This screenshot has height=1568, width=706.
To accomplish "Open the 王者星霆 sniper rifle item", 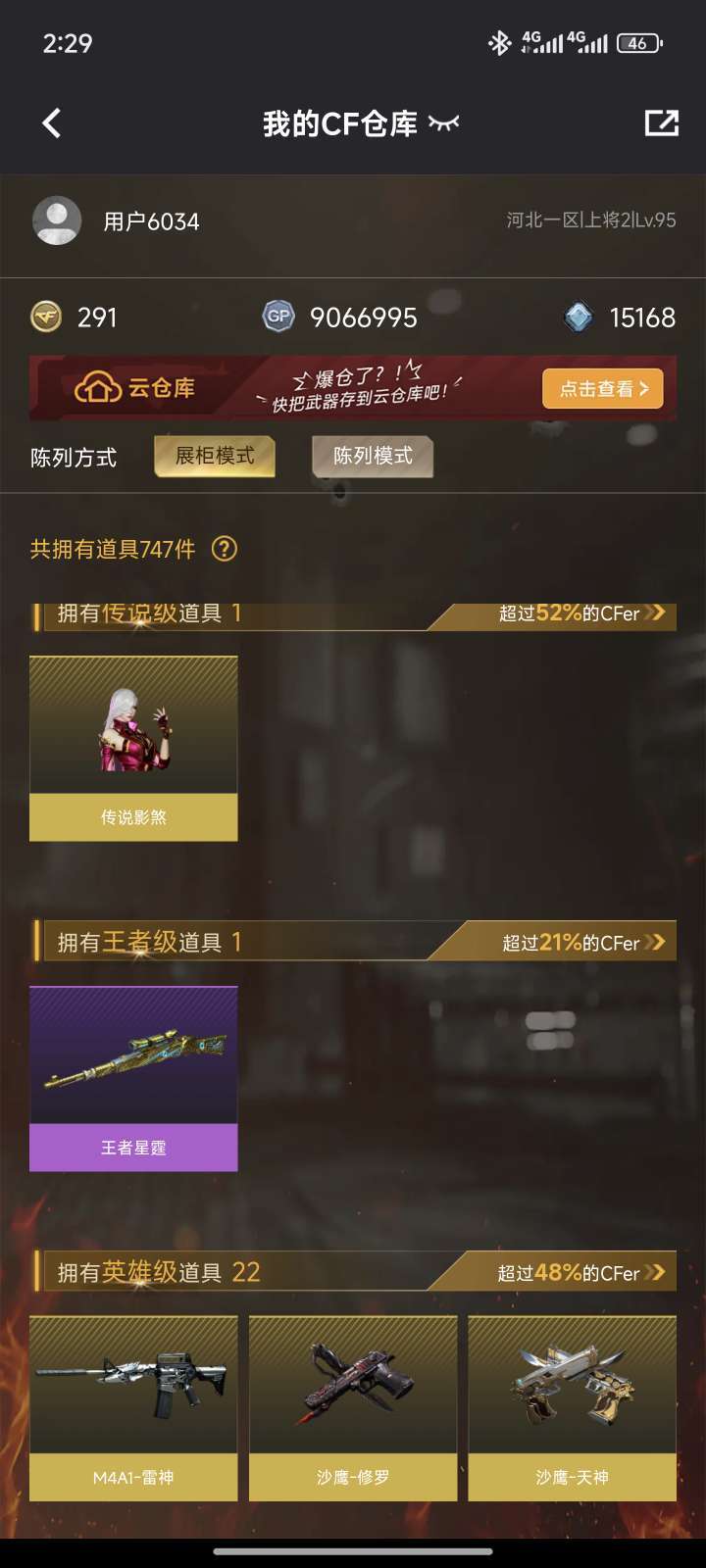I will pos(133,1079).
